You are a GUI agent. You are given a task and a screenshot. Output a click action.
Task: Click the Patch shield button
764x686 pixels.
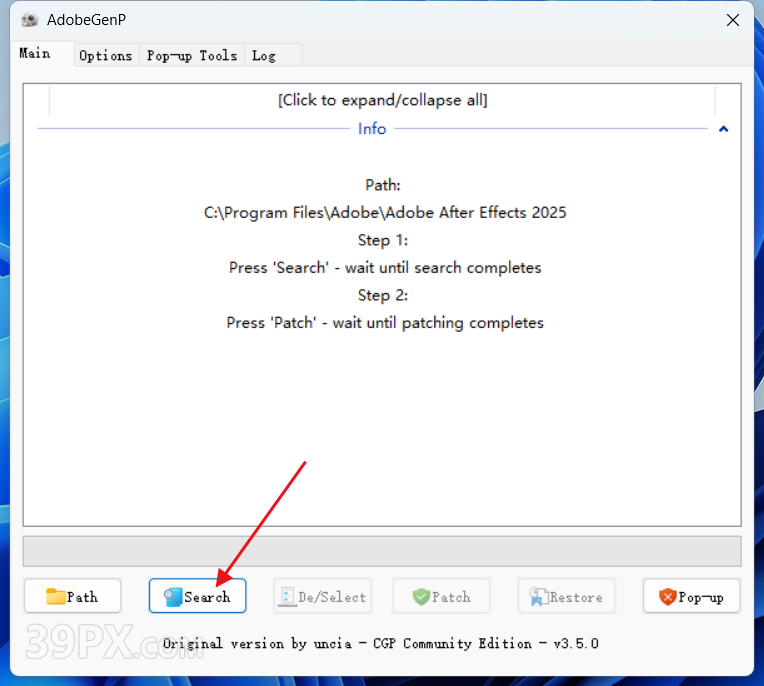click(441, 595)
